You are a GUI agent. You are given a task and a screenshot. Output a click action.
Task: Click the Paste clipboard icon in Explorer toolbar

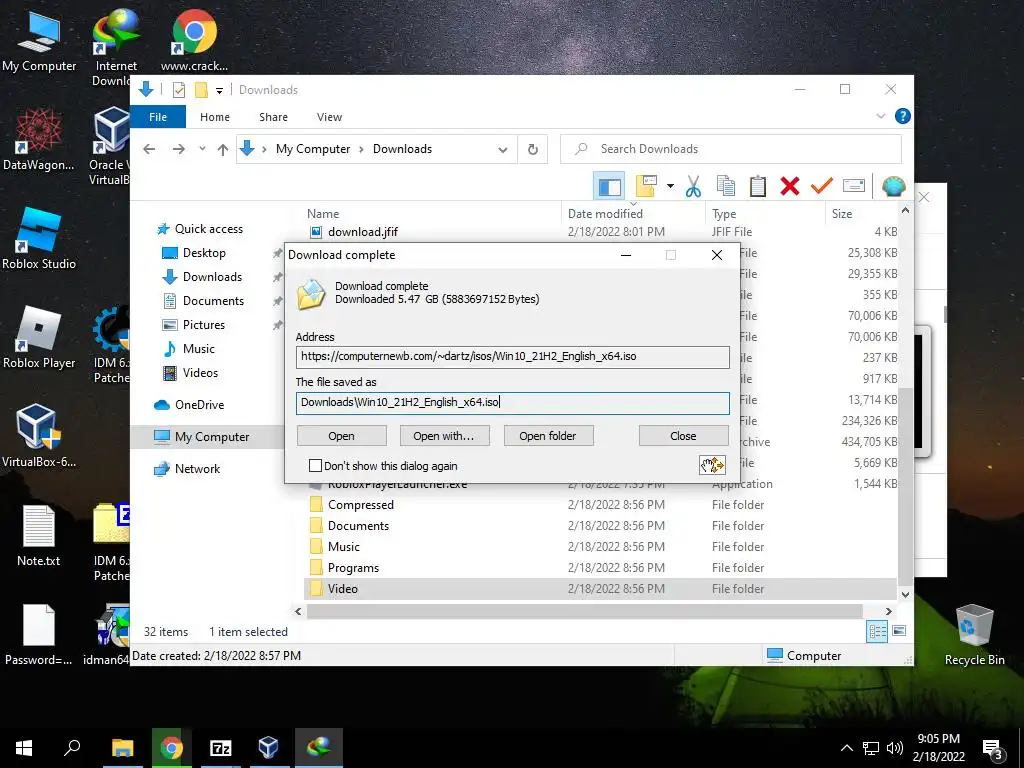pyautogui.click(x=758, y=186)
